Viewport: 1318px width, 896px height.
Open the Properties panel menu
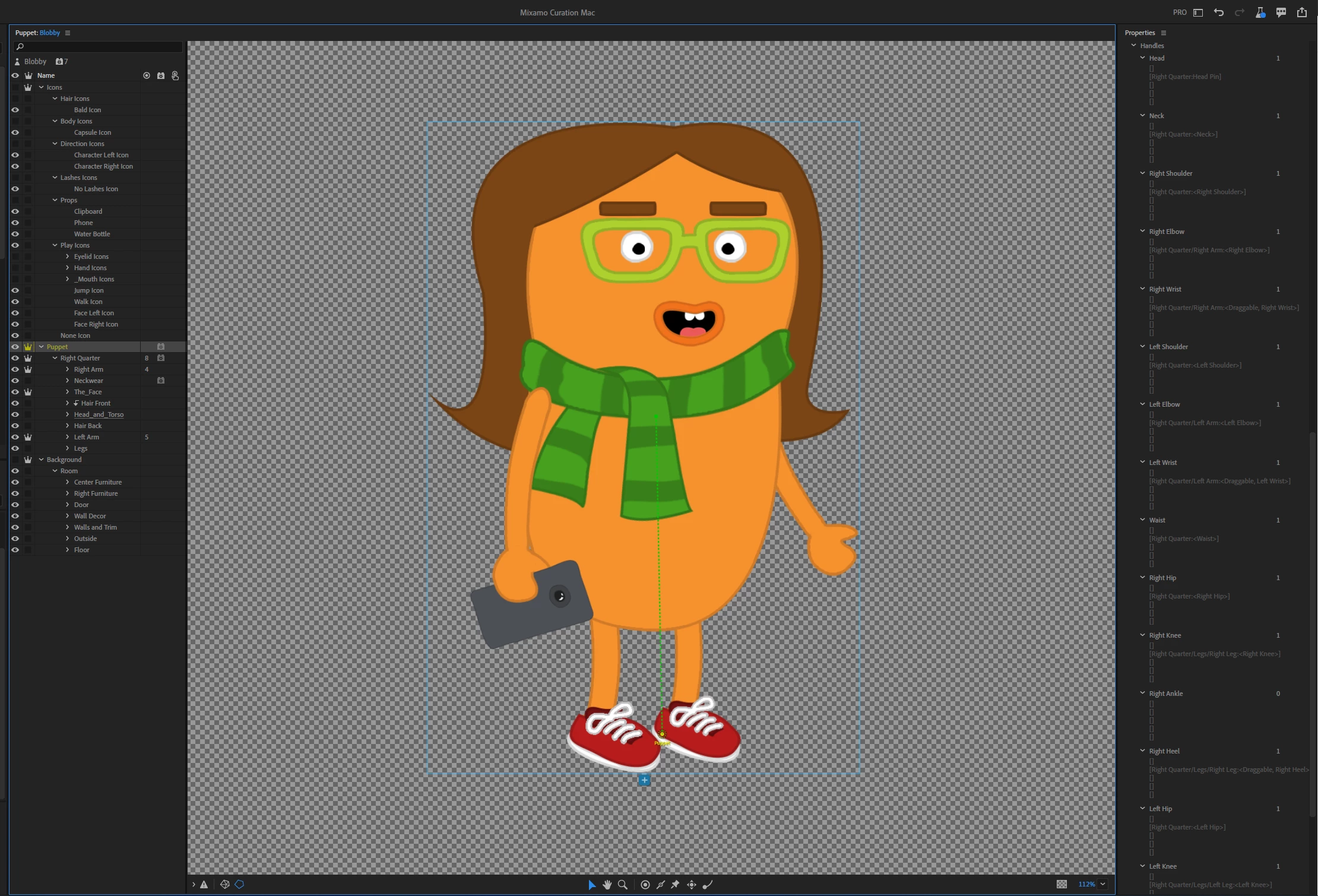pyautogui.click(x=1164, y=33)
